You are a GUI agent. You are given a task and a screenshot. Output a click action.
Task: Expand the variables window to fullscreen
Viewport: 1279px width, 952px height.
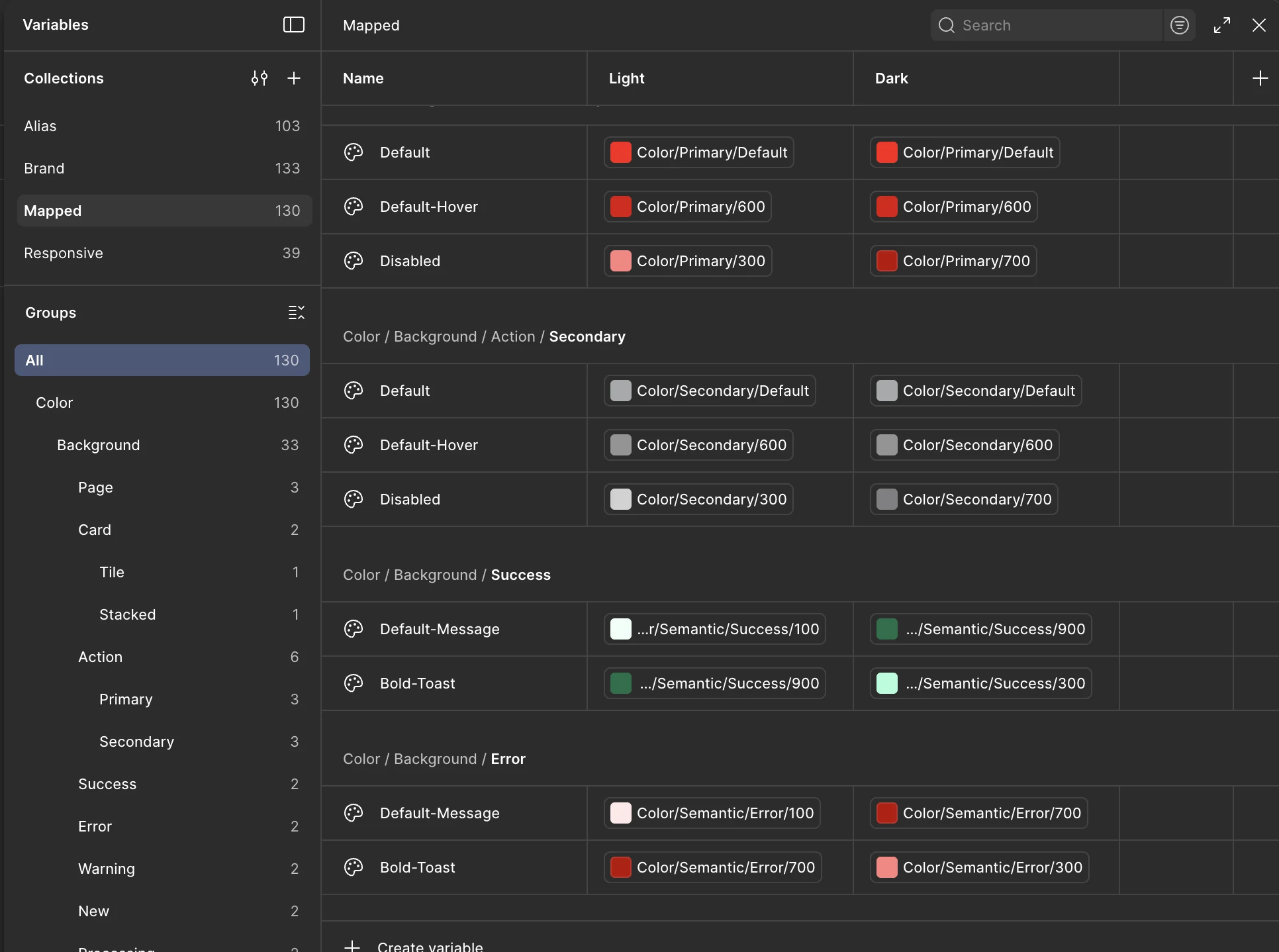coord(1222,25)
